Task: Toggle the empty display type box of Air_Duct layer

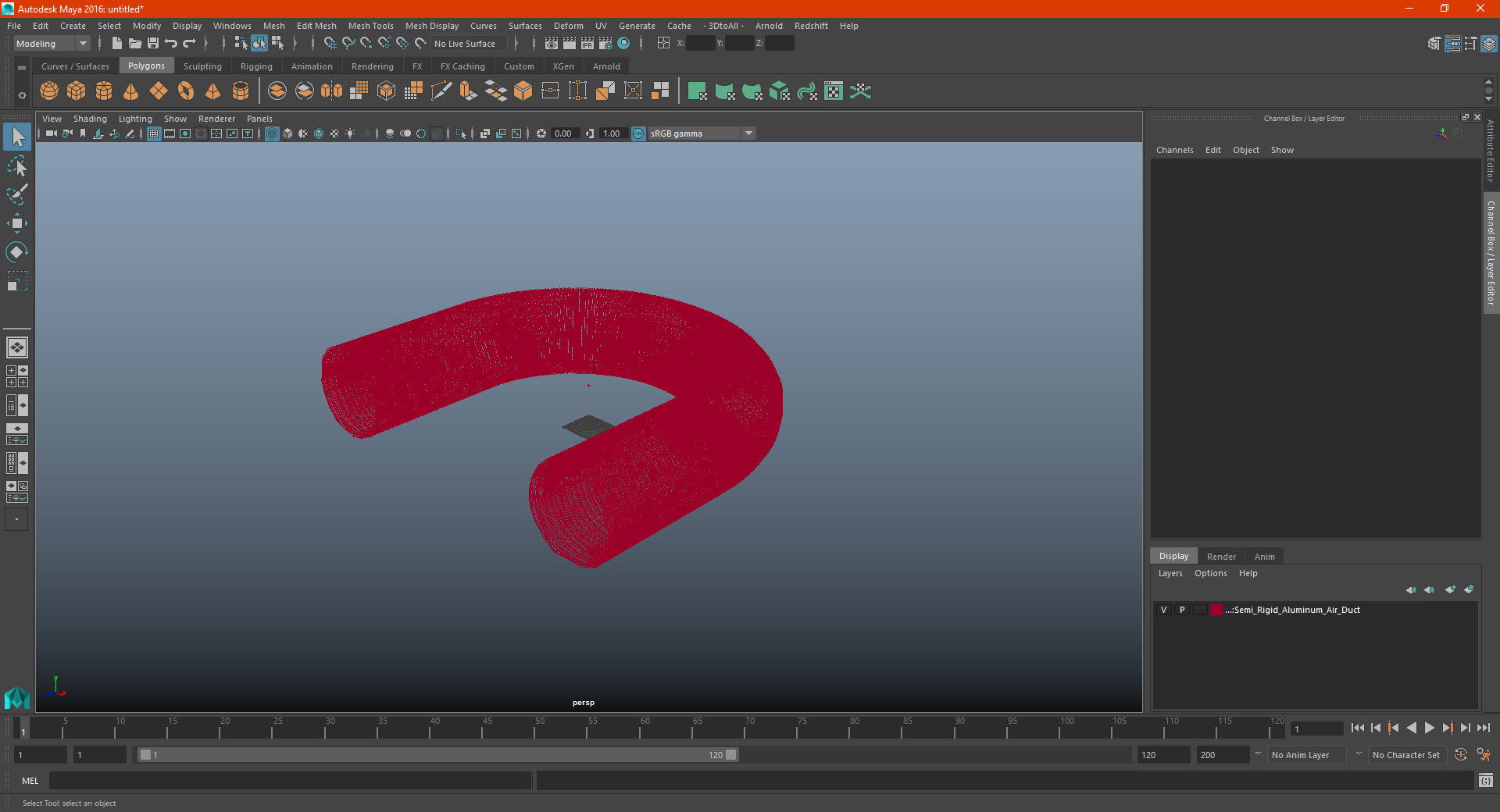Action: tap(1200, 610)
